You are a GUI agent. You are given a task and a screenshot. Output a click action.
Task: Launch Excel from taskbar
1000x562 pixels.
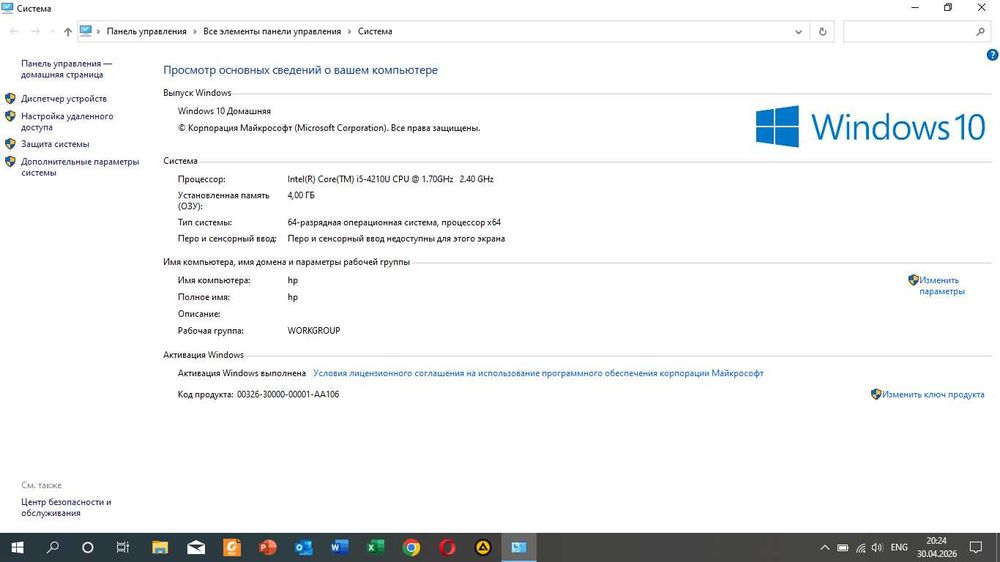click(x=375, y=547)
